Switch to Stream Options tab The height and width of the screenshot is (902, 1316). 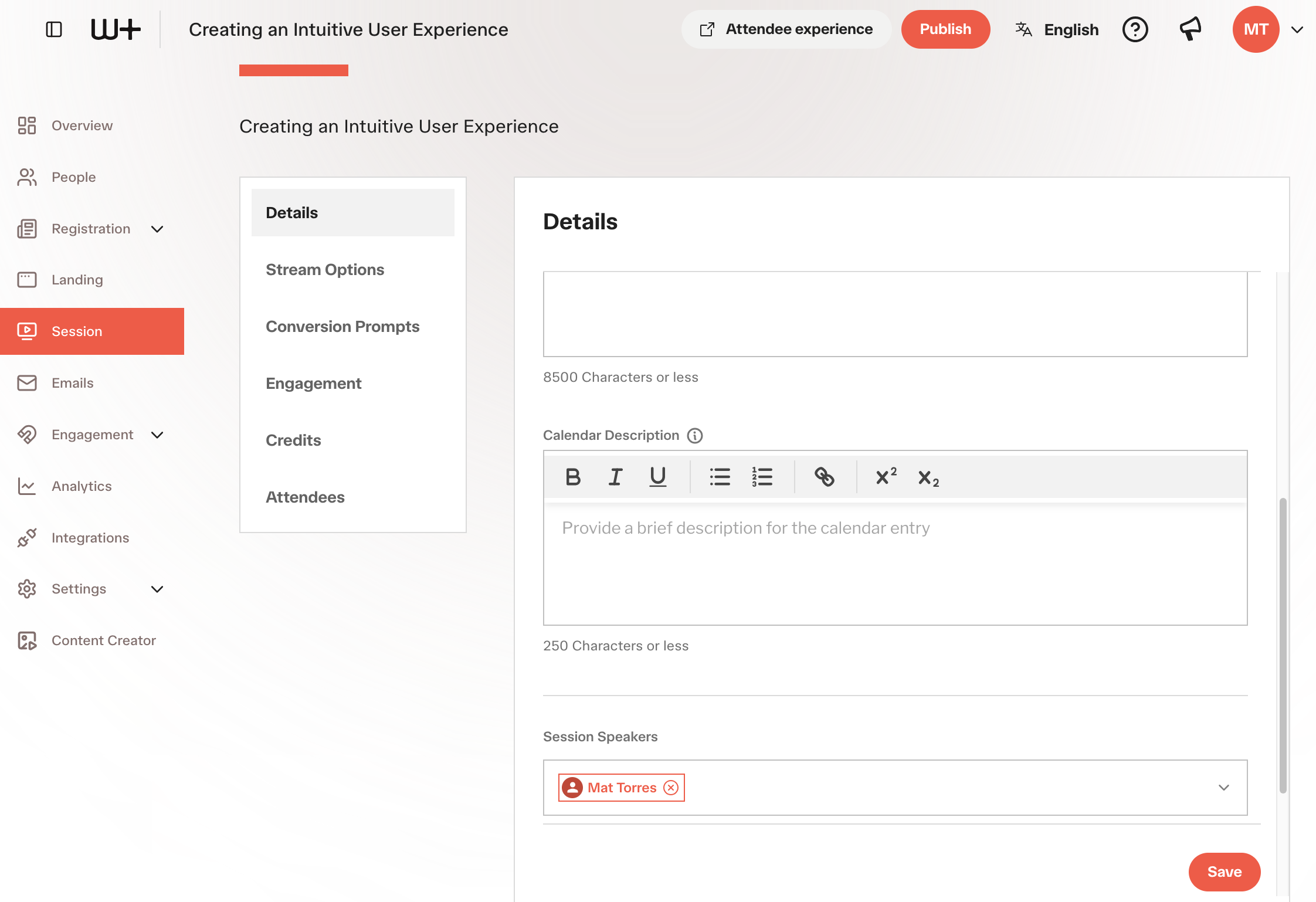tap(352, 269)
